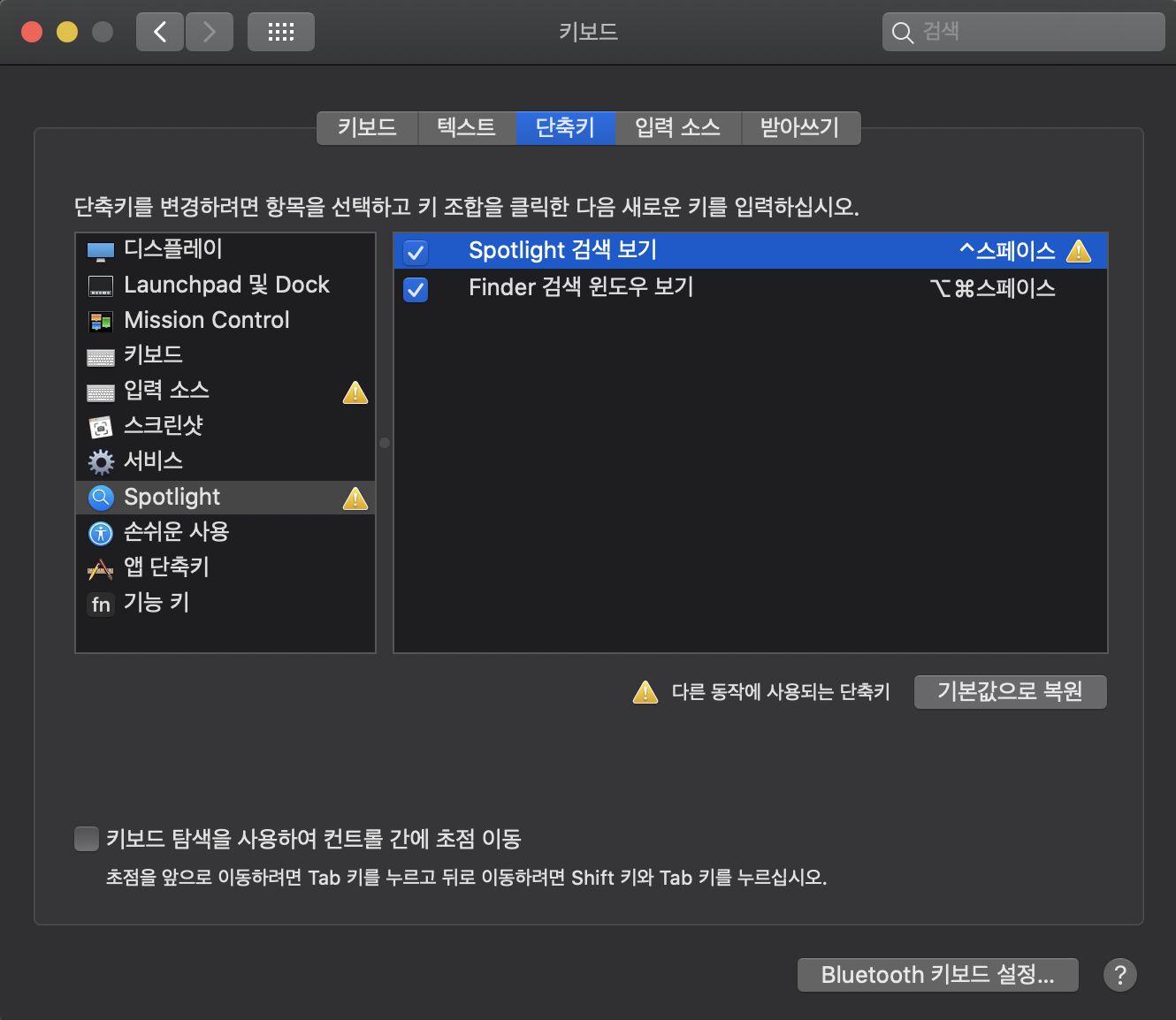The image size is (1176, 1020).
Task: Switch to the 받아쓰기 tab
Action: tap(799, 127)
